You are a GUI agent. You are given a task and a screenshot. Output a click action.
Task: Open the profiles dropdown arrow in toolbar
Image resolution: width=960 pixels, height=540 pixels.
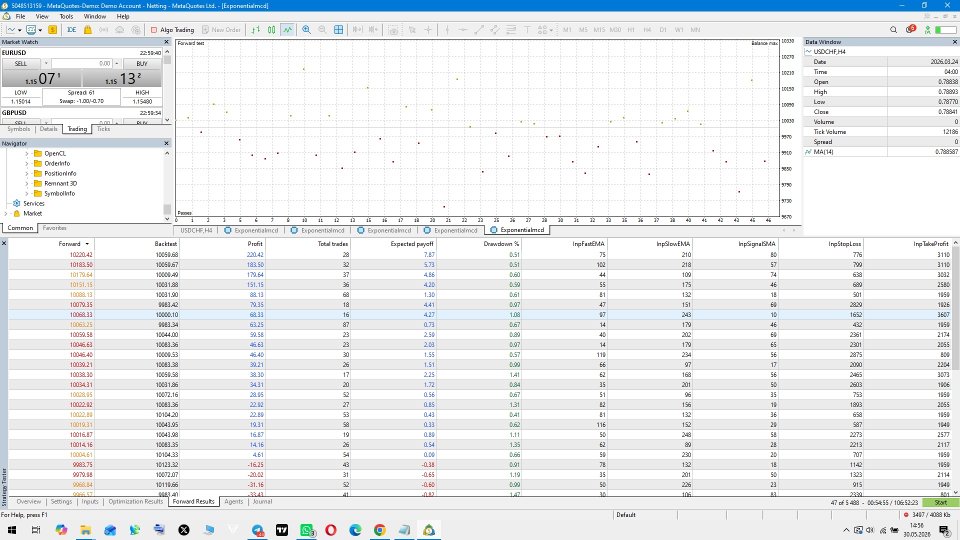[40, 30]
